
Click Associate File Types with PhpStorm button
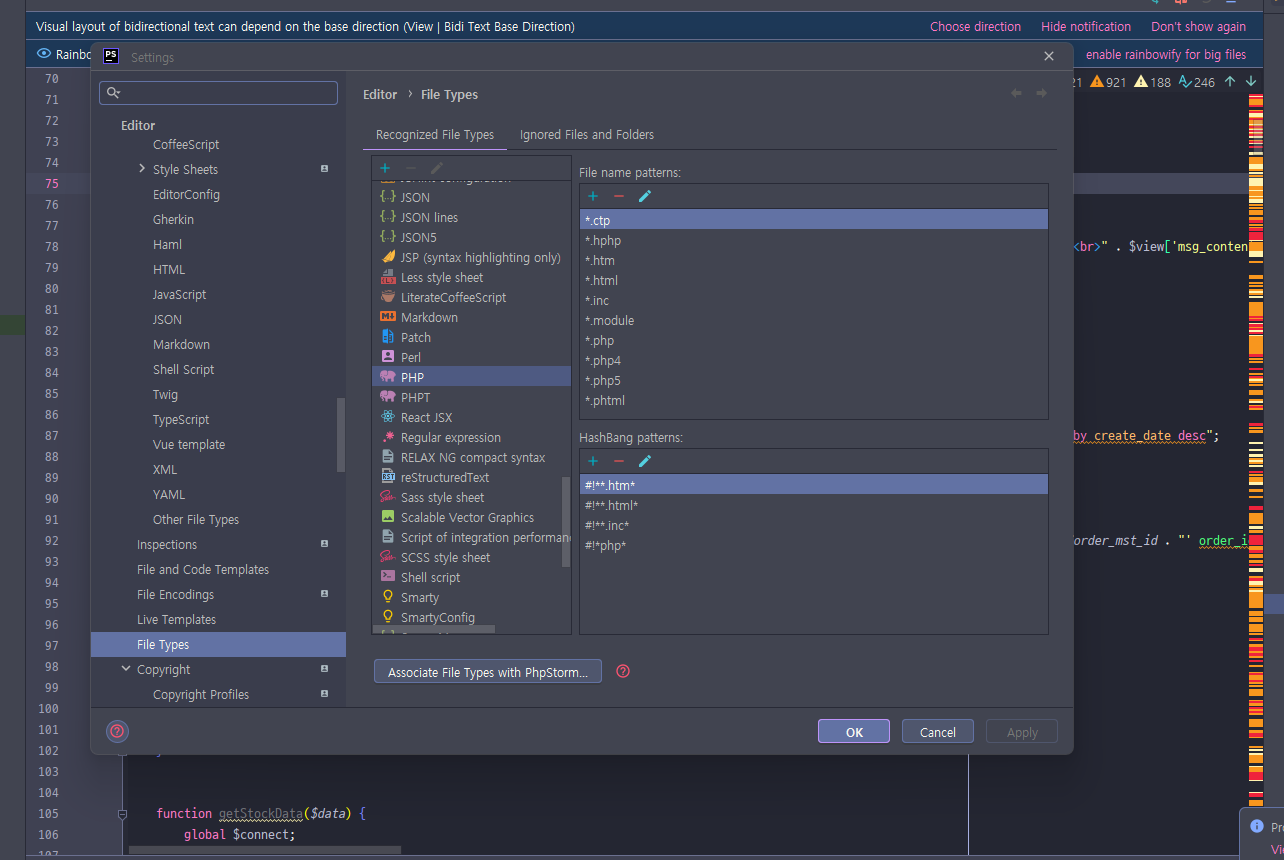point(488,672)
